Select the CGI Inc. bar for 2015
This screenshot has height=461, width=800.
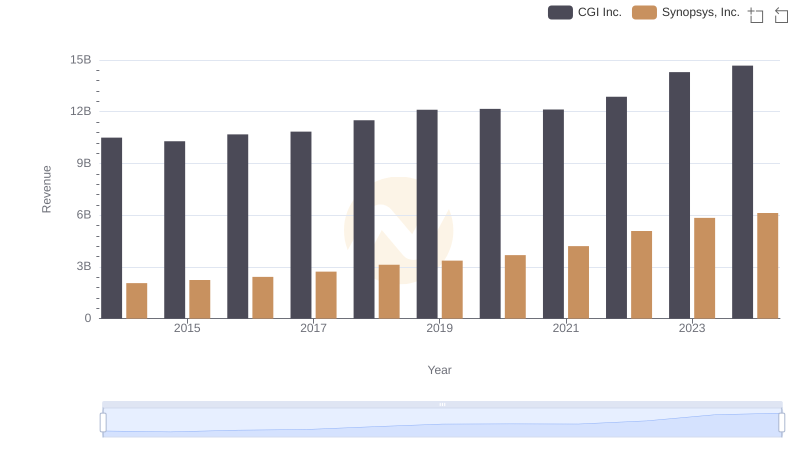pyautogui.click(x=174, y=230)
